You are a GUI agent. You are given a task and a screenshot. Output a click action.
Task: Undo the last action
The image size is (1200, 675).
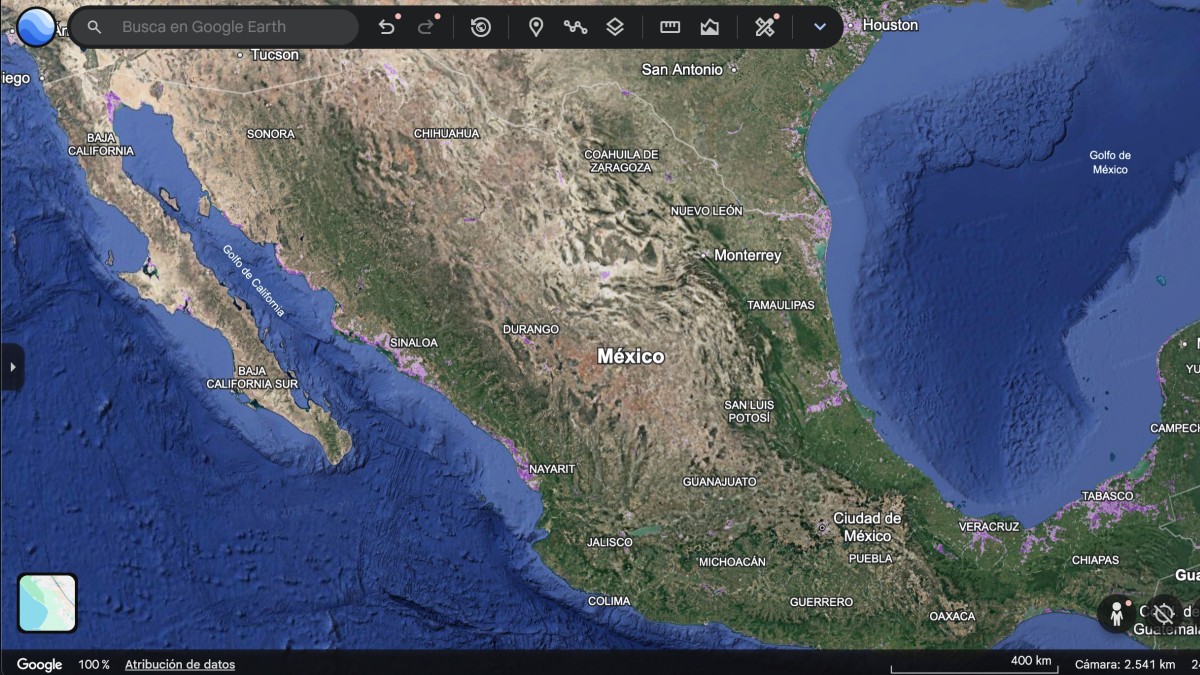pos(387,27)
